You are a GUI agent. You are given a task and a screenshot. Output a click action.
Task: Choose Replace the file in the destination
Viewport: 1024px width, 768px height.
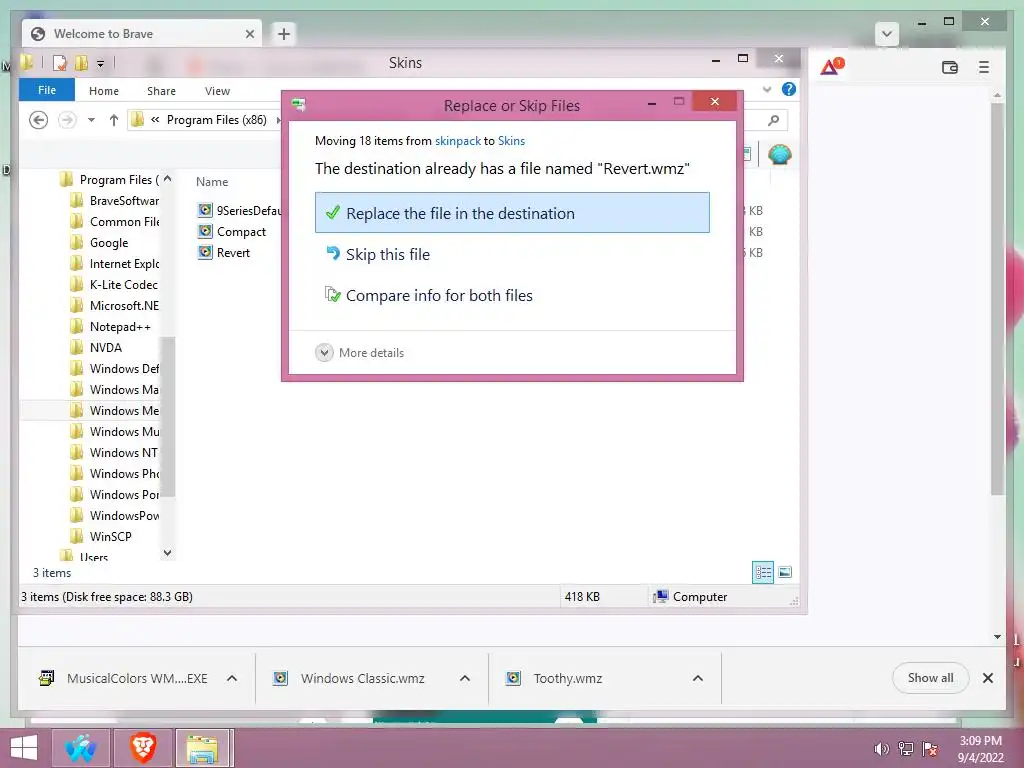pos(512,213)
